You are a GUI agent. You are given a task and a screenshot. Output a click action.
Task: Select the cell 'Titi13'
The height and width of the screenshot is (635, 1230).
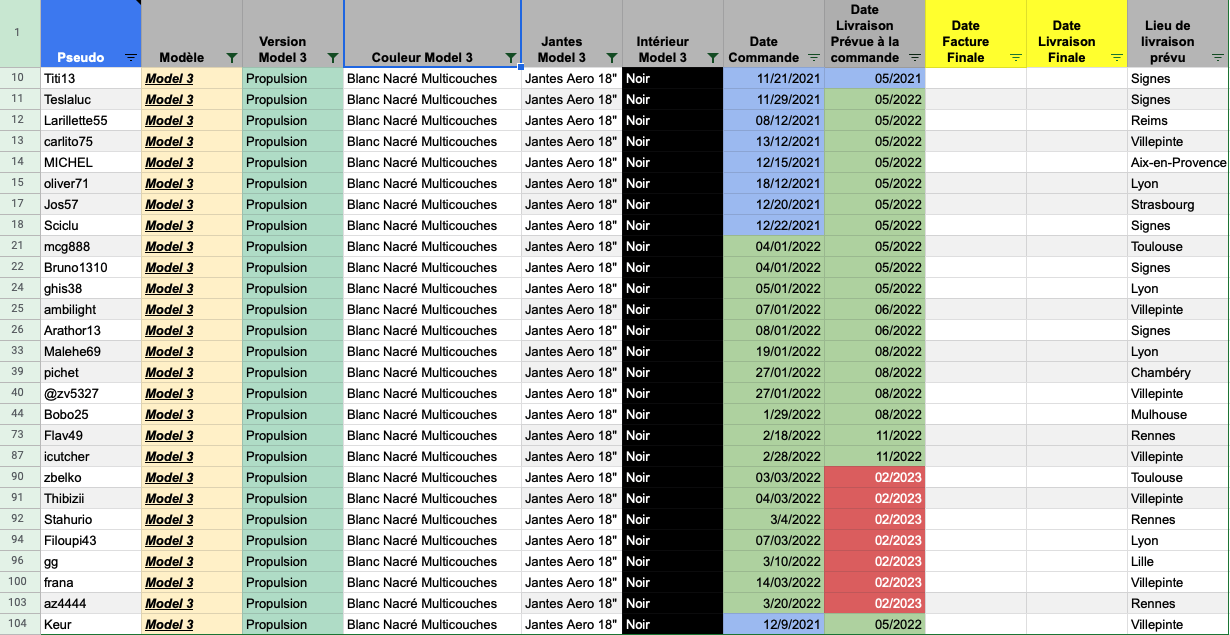[91, 78]
